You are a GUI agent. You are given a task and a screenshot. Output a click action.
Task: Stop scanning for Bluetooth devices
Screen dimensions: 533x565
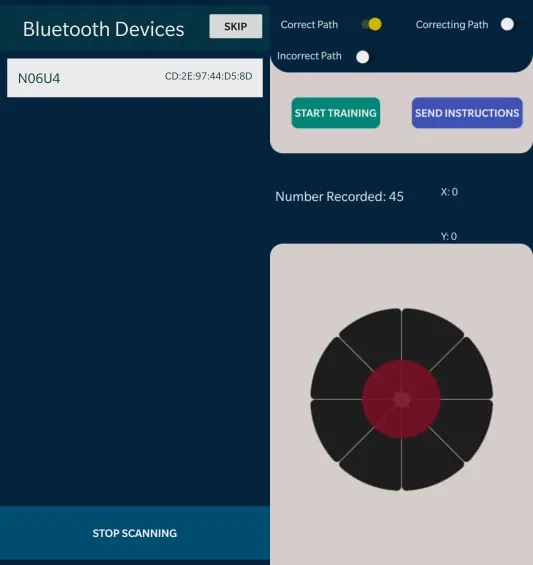[x=135, y=533]
